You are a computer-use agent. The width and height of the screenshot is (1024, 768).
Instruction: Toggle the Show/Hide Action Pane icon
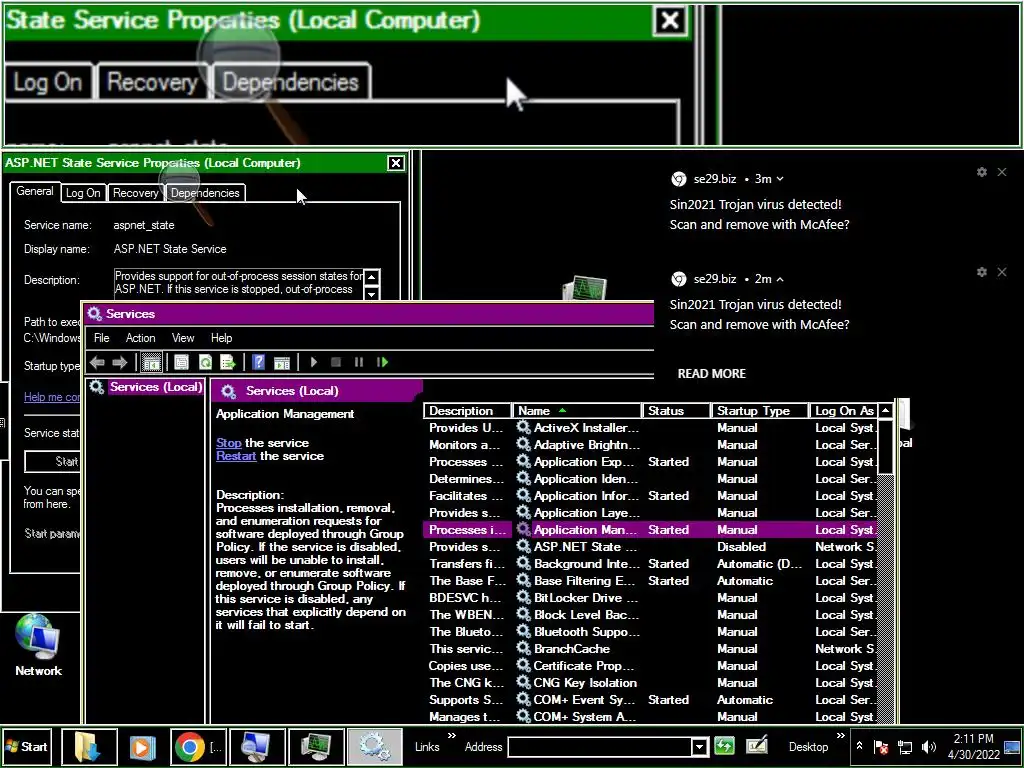(281, 362)
